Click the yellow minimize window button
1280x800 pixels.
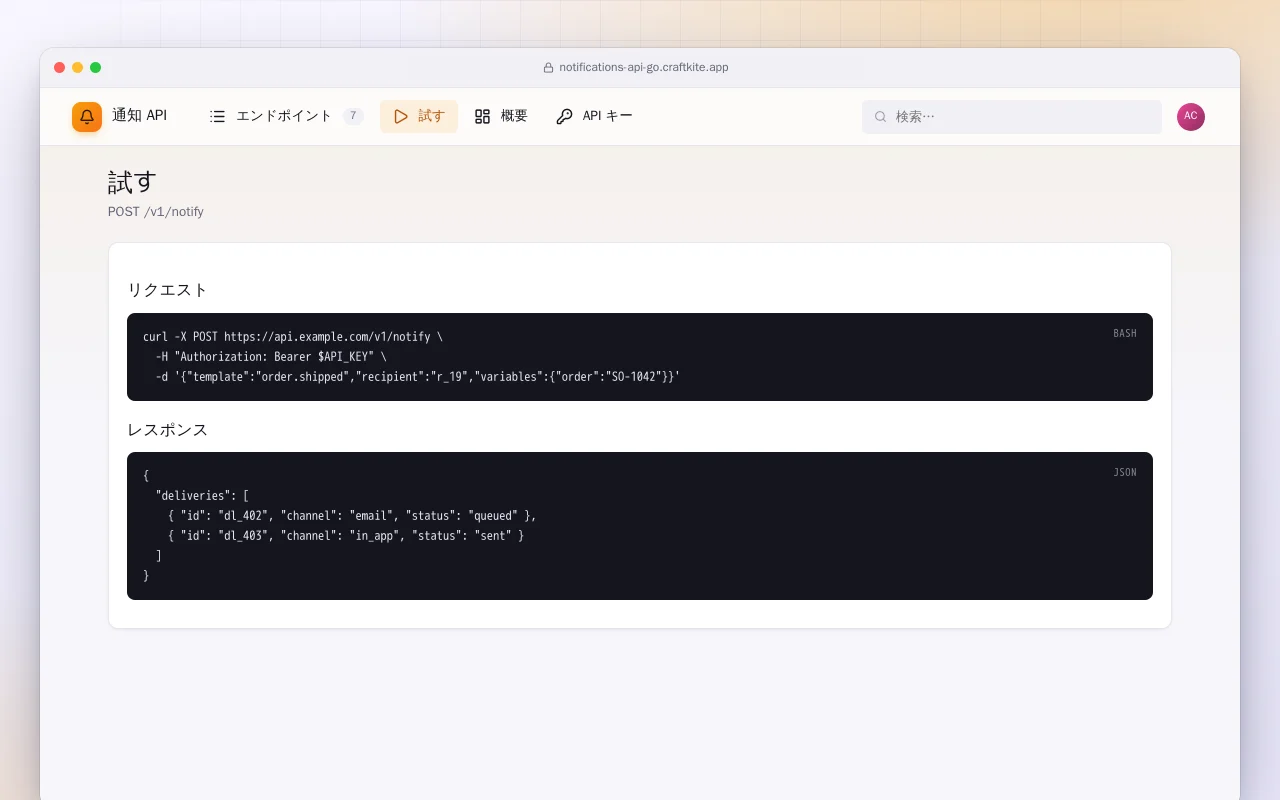click(x=78, y=68)
